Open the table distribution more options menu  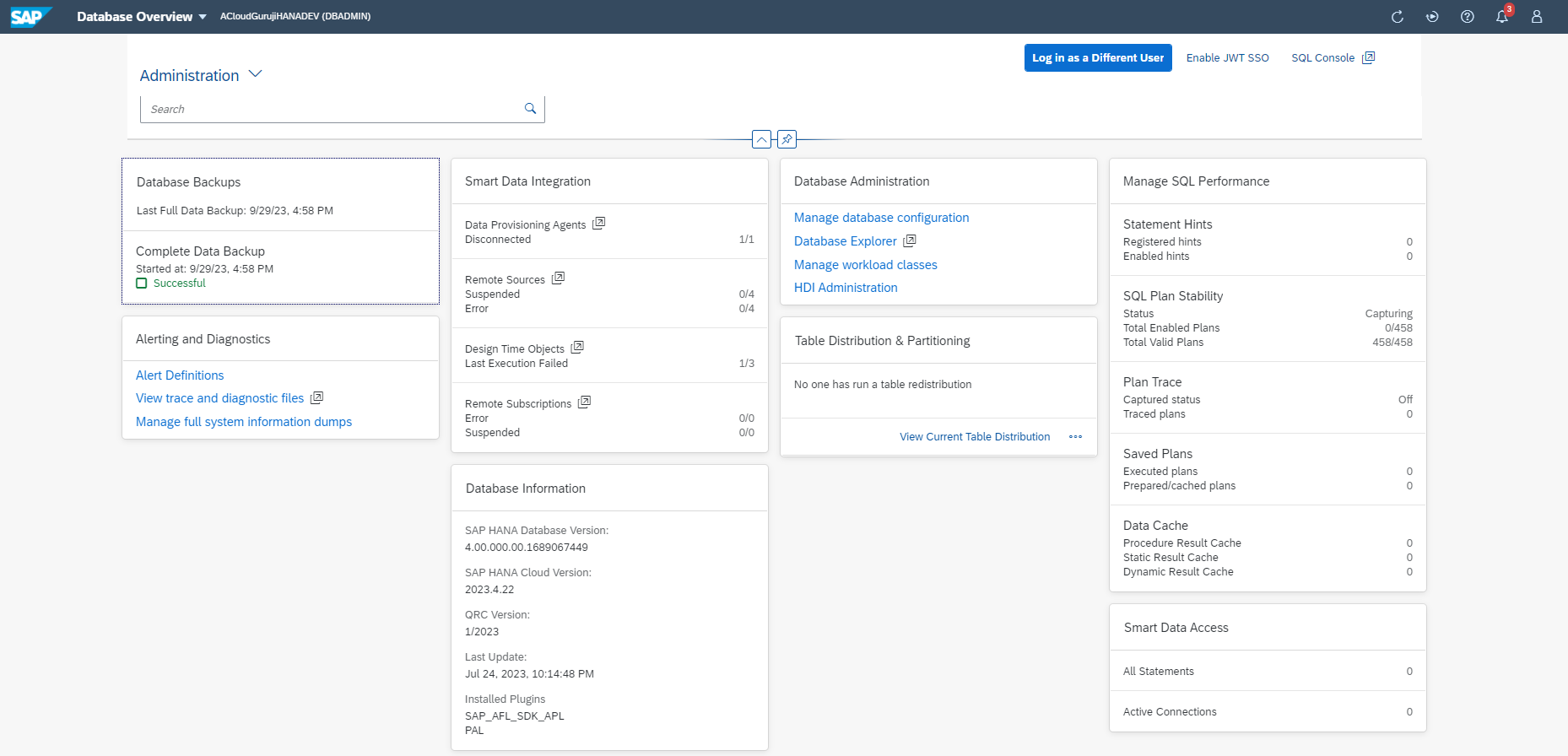1075,437
